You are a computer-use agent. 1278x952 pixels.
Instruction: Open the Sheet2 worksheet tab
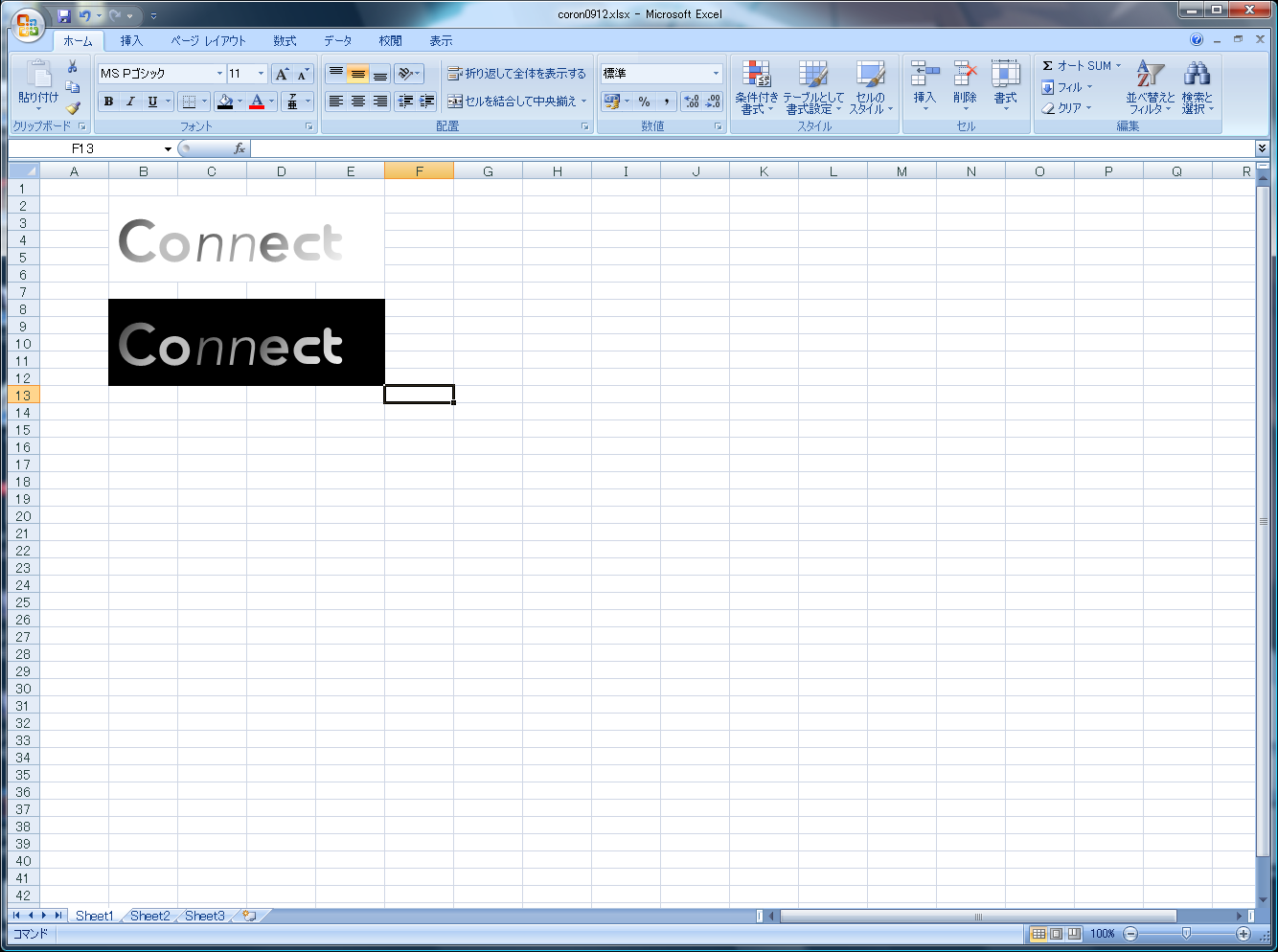pos(149,916)
